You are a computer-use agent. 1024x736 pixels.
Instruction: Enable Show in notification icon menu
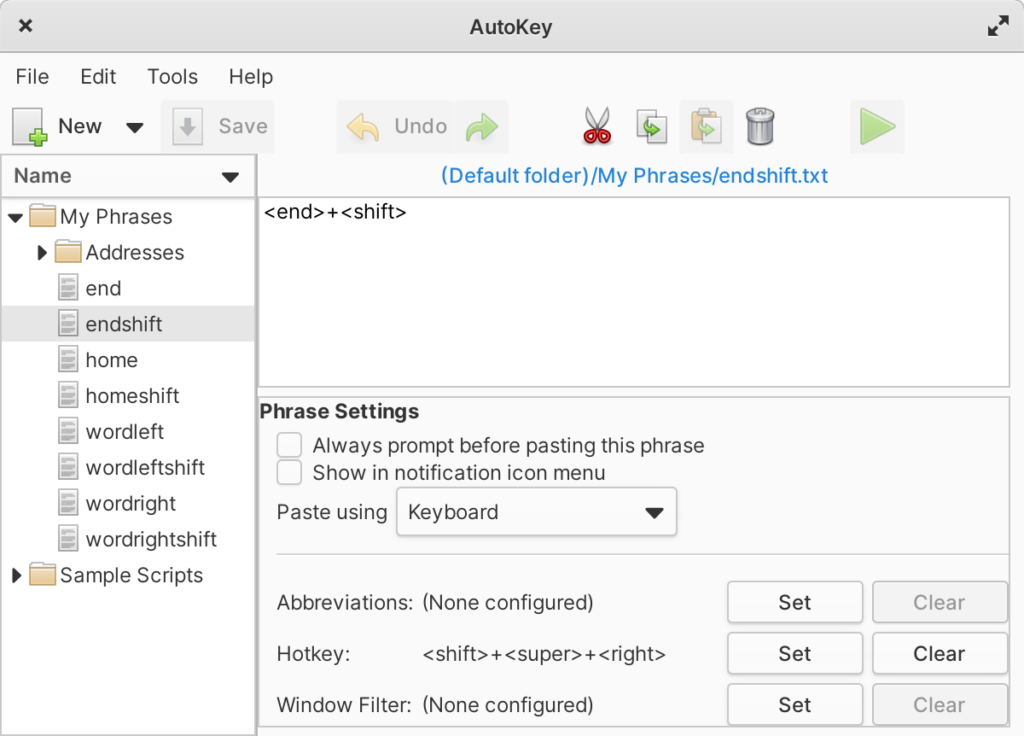[289, 473]
